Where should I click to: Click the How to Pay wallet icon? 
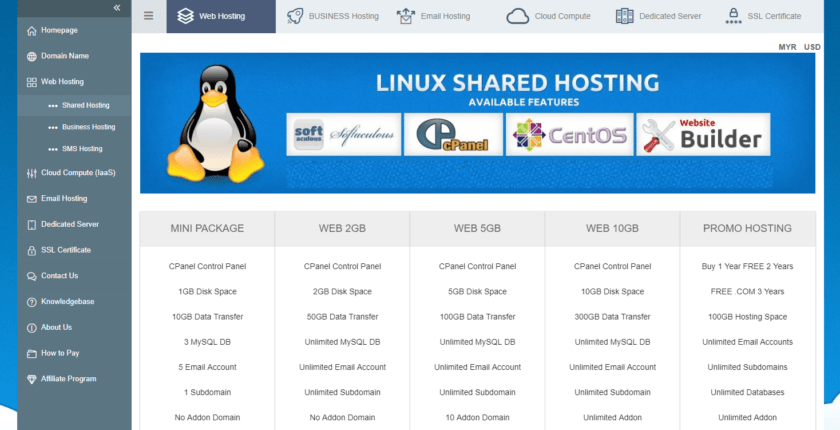click(x=32, y=353)
